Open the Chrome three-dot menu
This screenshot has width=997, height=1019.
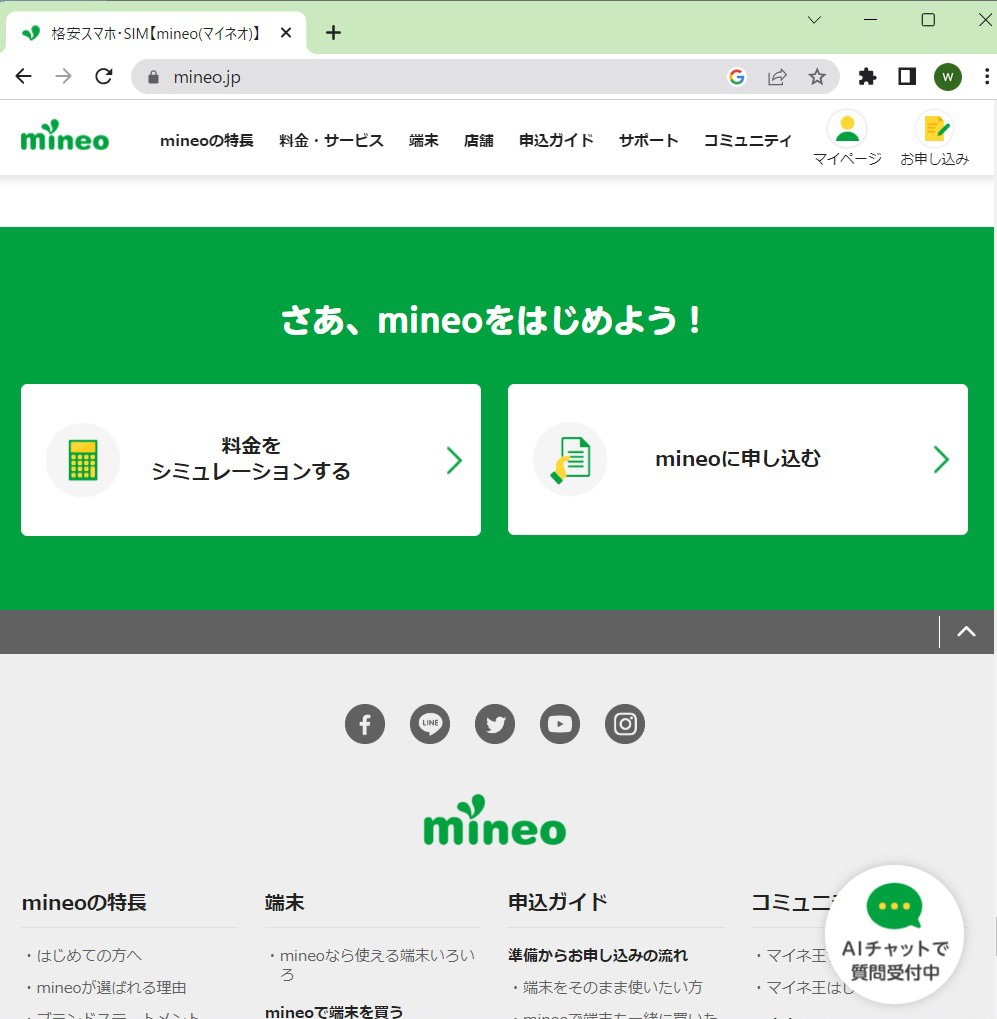987,77
